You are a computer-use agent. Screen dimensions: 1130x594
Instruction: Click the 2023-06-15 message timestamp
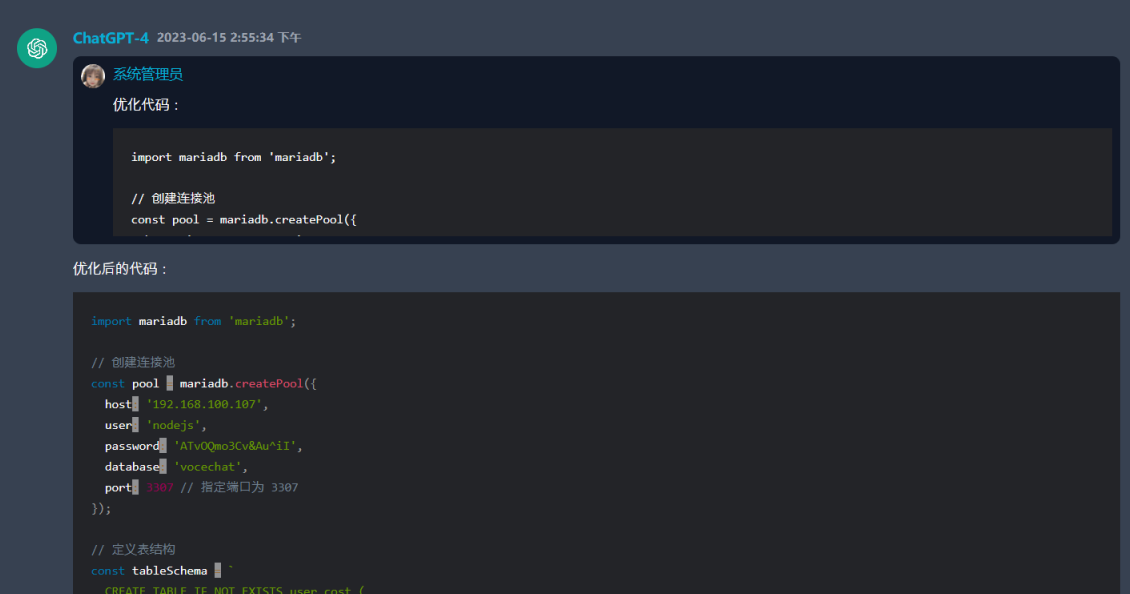point(228,38)
